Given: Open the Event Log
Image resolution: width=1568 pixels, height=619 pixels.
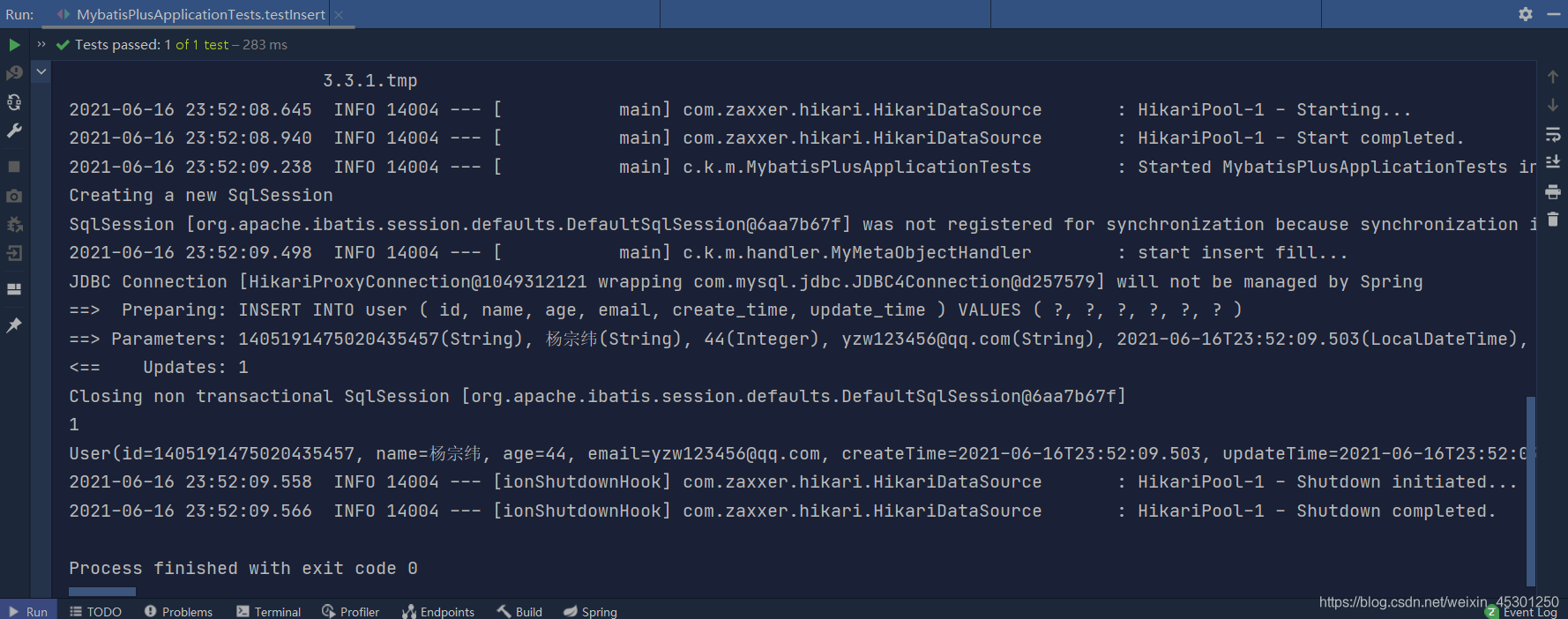Looking at the screenshot, I should tap(1530, 610).
